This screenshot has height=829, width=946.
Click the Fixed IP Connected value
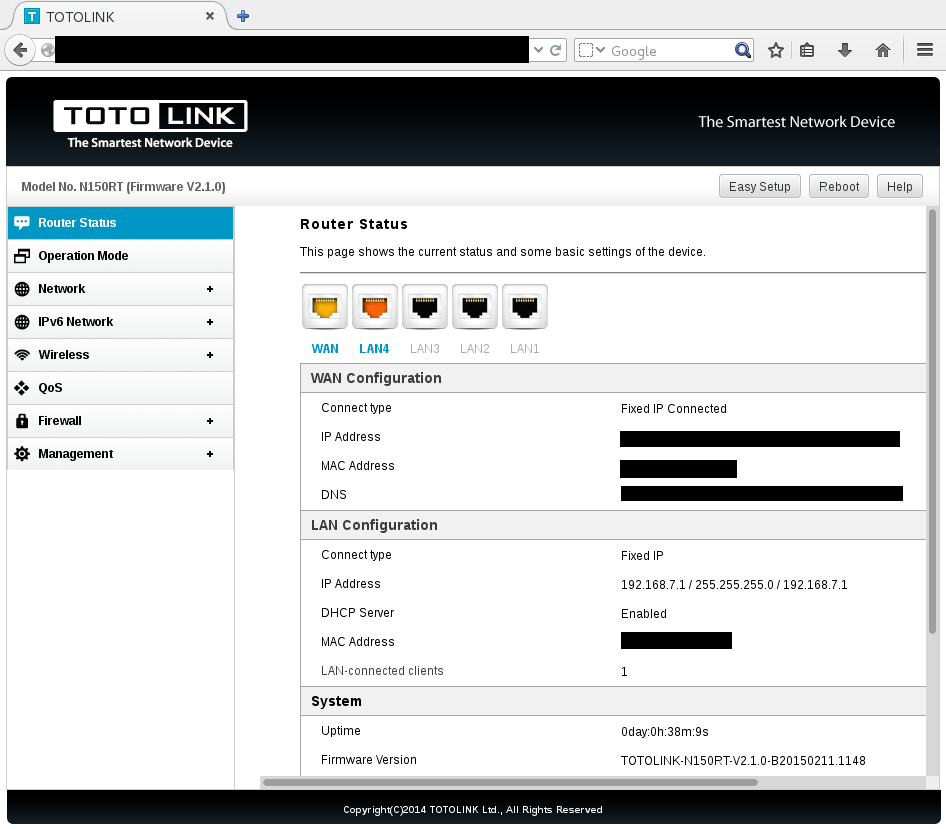tap(673, 408)
